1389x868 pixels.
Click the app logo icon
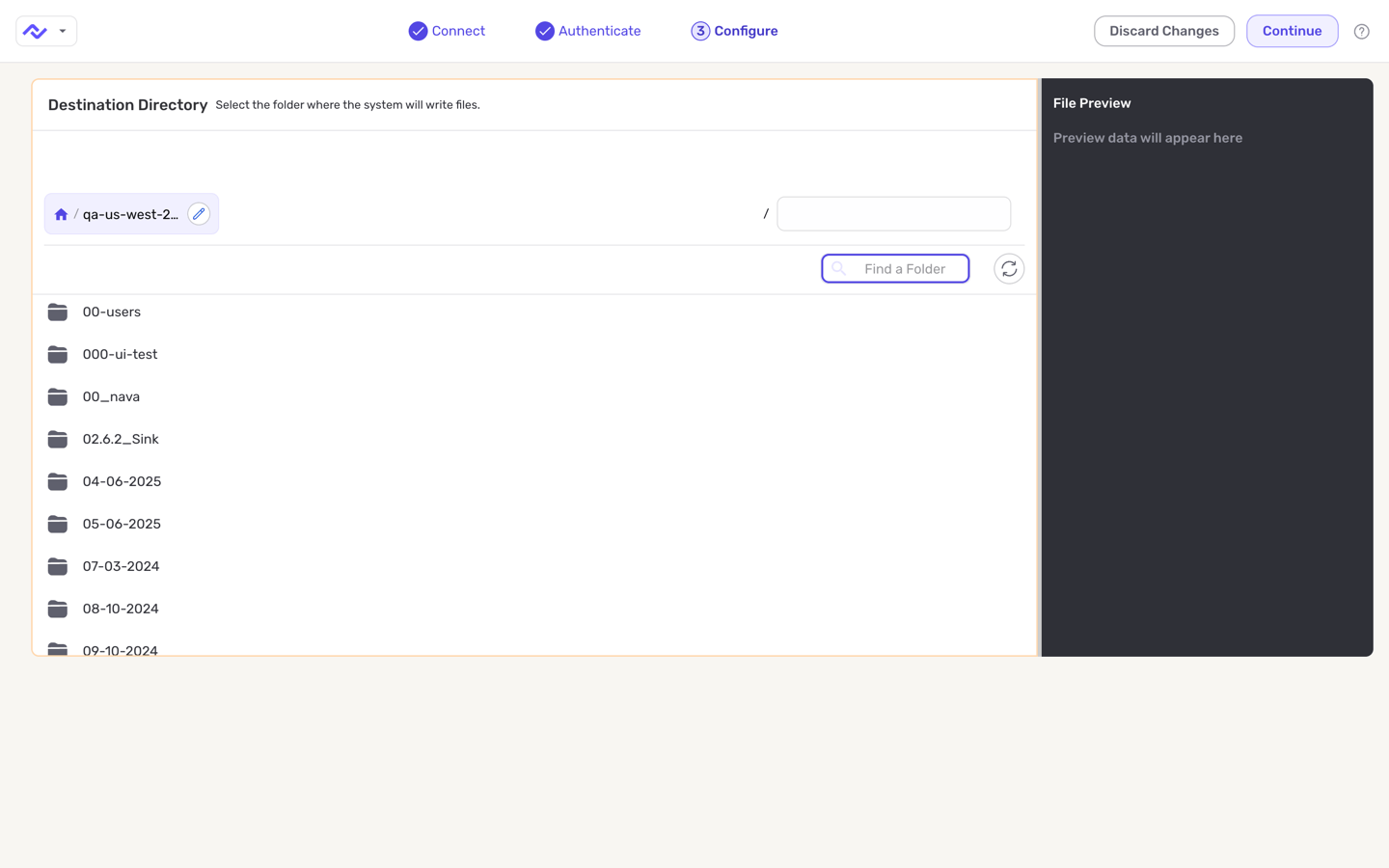[x=35, y=31]
